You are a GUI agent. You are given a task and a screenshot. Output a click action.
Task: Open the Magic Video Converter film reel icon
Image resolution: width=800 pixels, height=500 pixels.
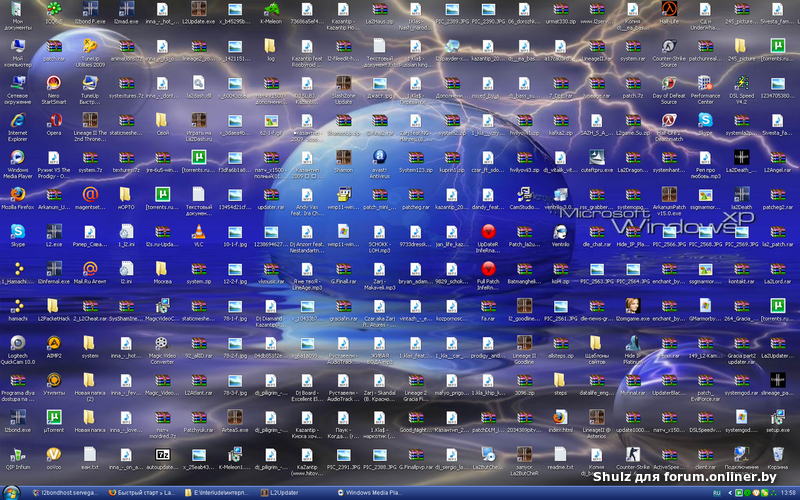point(162,343)
